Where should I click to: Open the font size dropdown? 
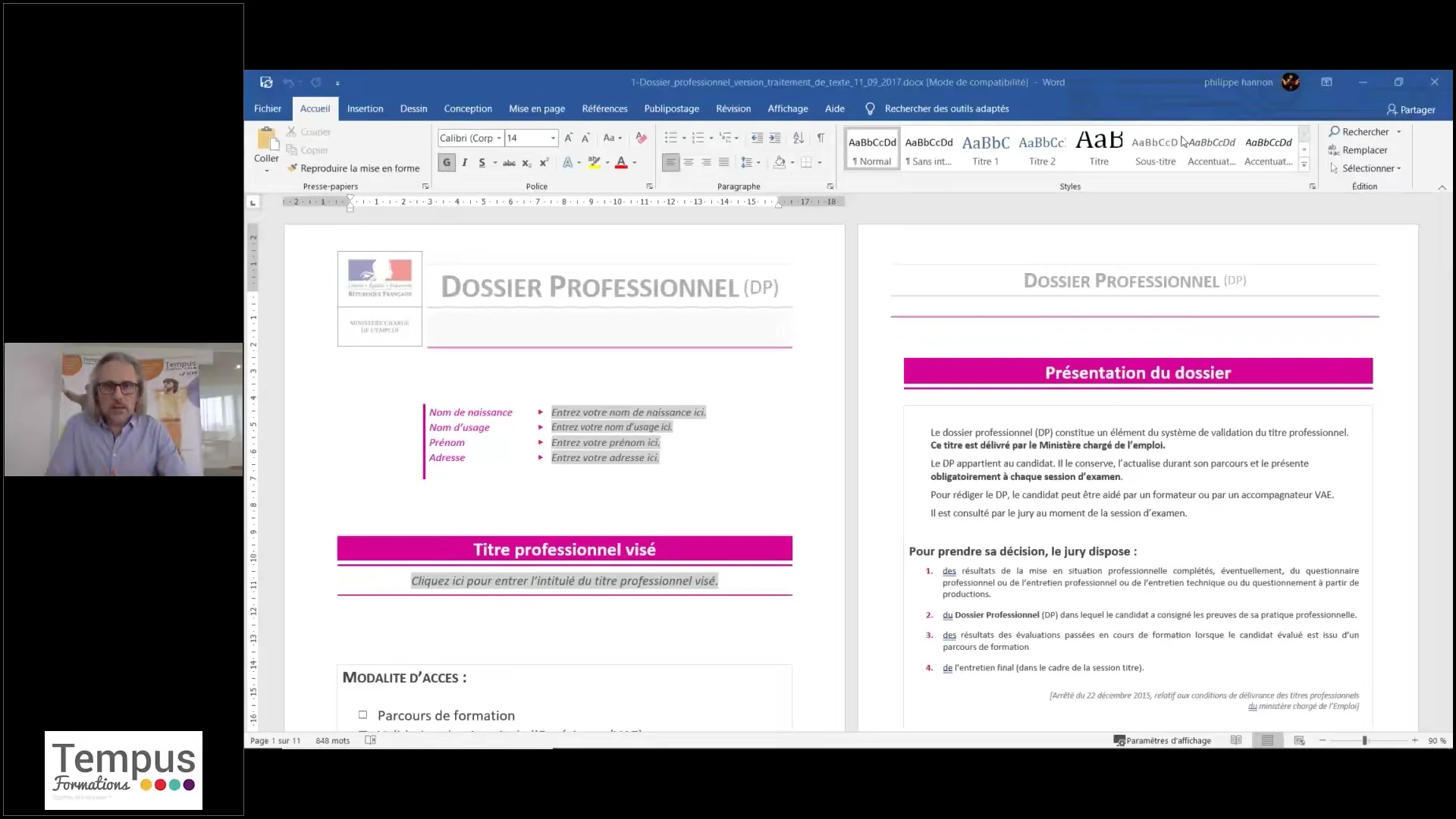[553, 138]
